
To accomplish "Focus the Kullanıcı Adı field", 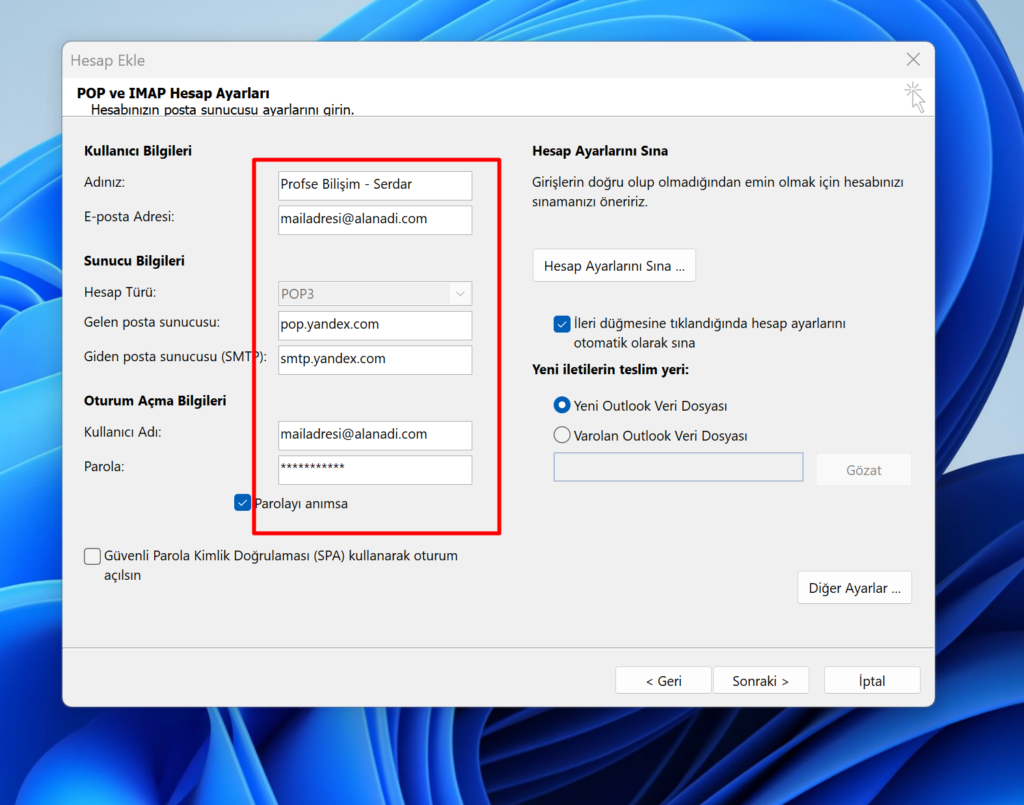I will coord(375,435).
